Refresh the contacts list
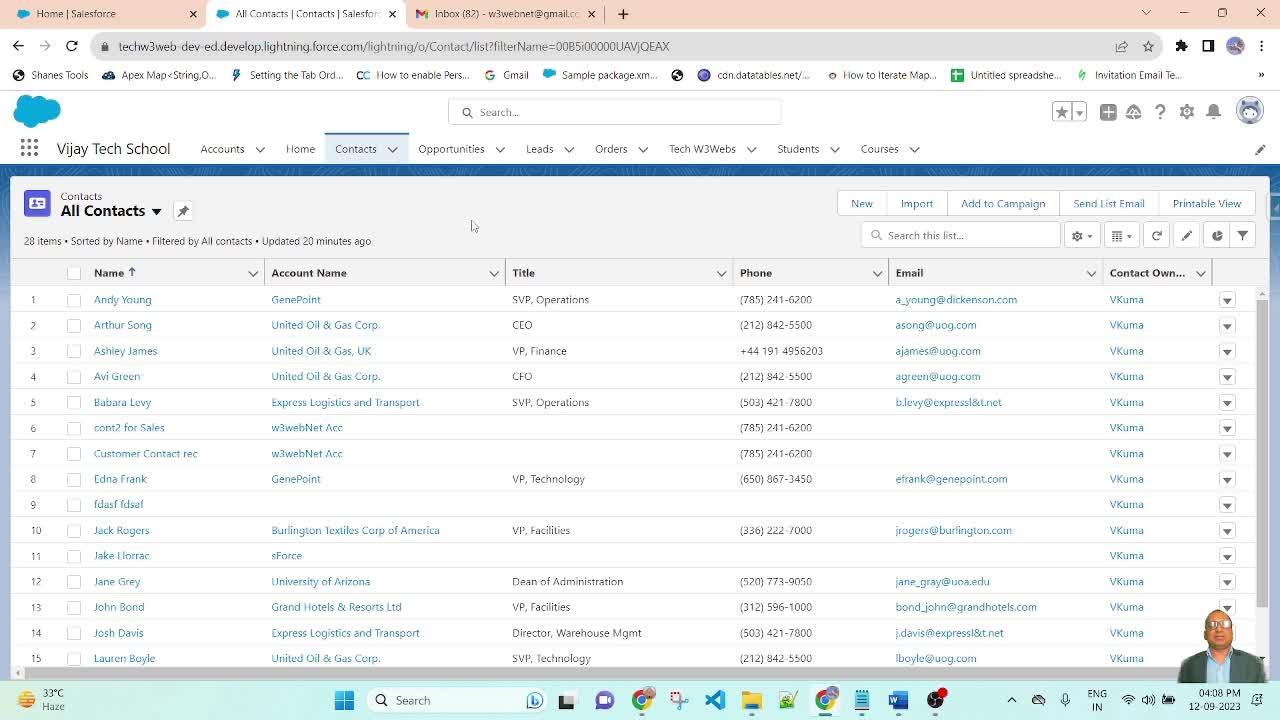Viewport: 1280px width, 720px height. [1157, 235]
